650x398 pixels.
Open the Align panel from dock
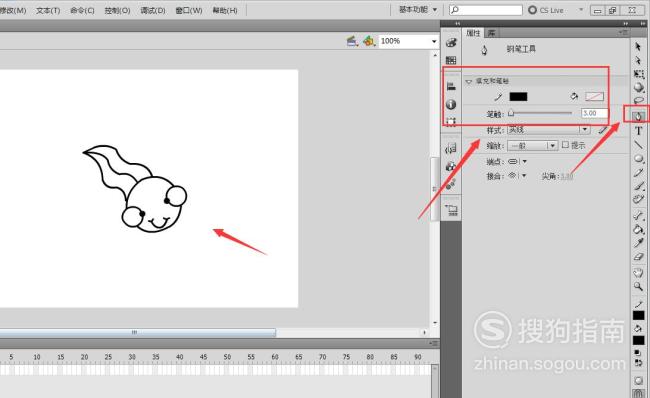coord(451,86)
